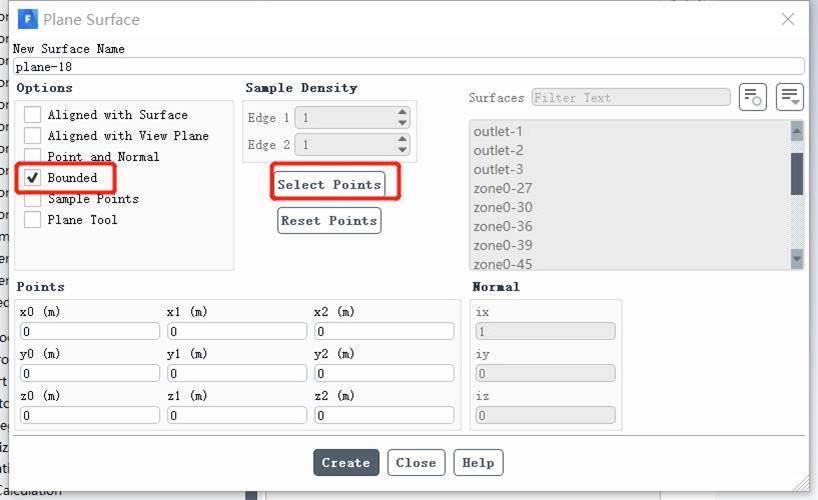Open the Help for Plane Surface
Screen dimensions: 818x500
478,462
